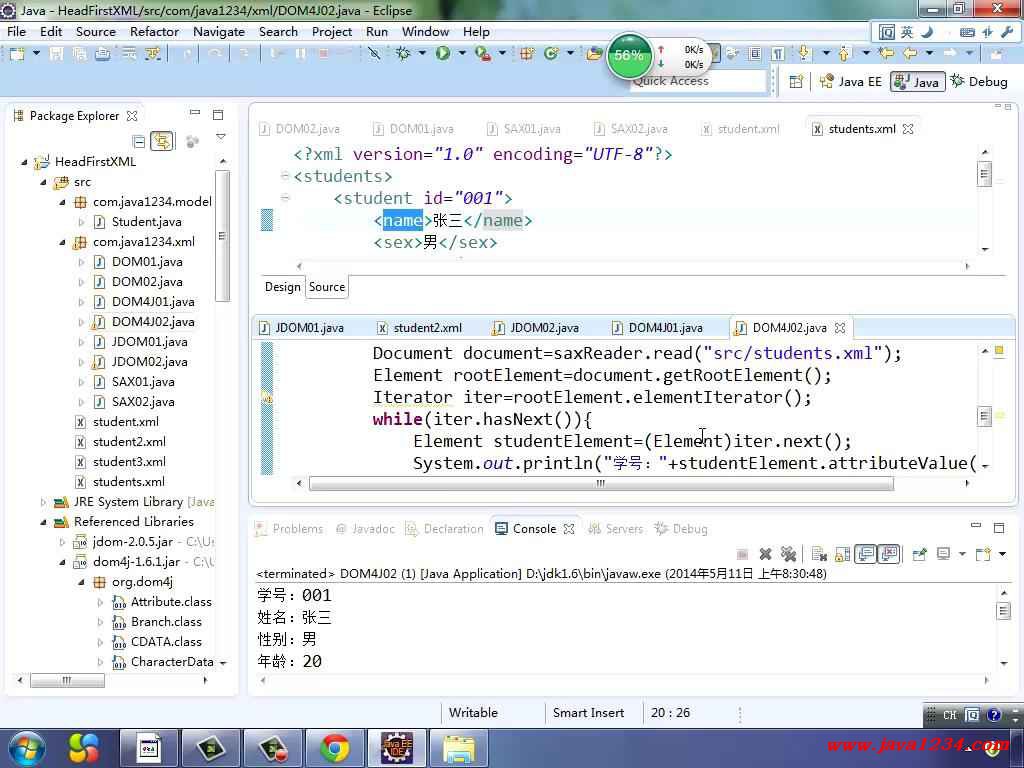Screen dimensions: 1024x768
Task: Select the Java perspective button
Action: click(918, 82)
